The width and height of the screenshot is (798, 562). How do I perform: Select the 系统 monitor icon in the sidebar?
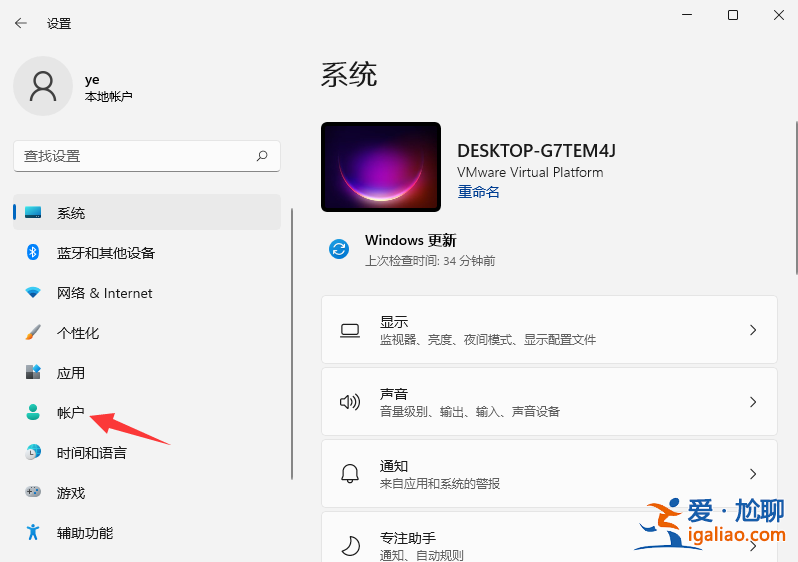pyautogui.click(x=33, y=213)
